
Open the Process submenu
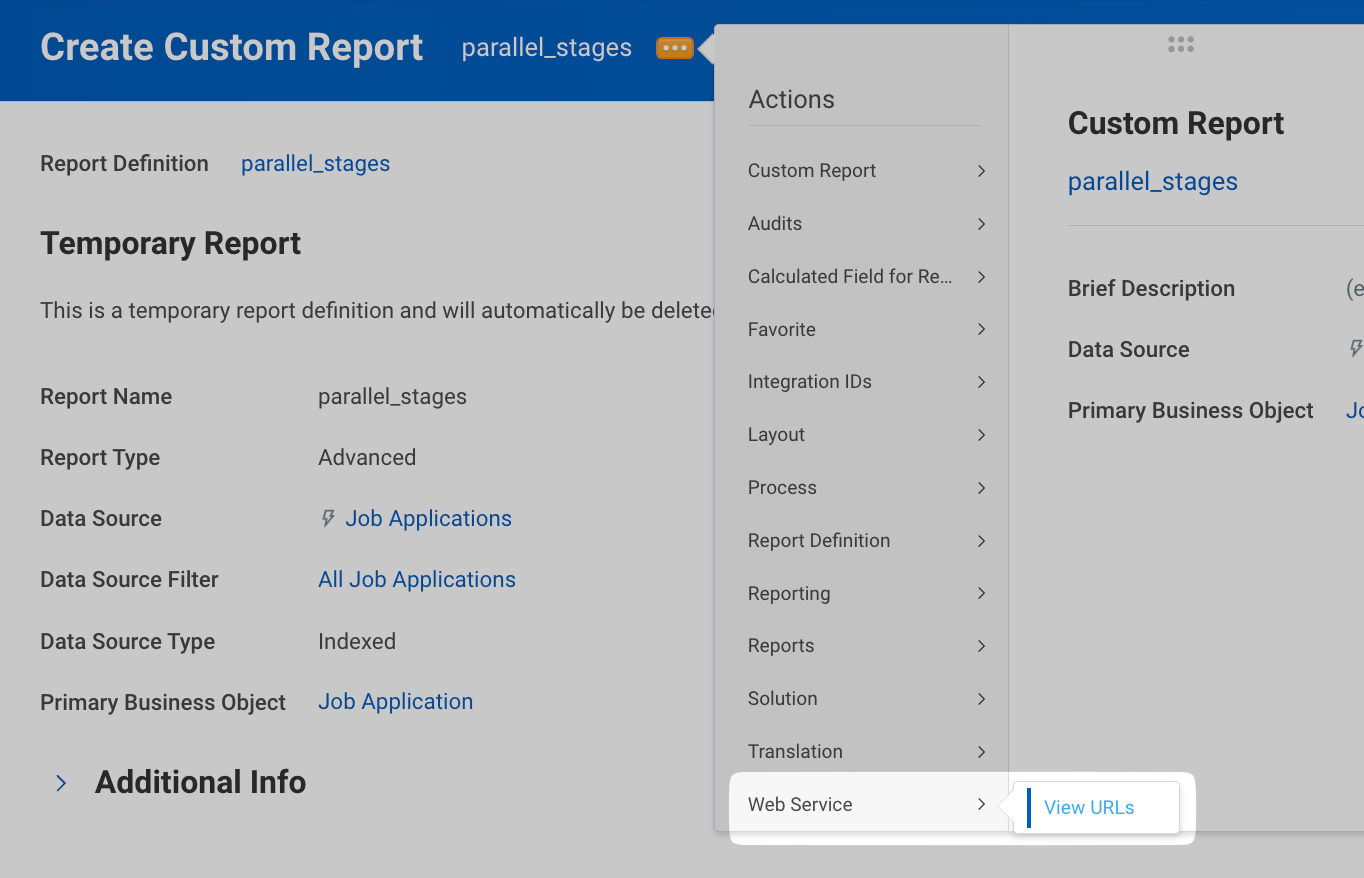click(x=866, y=488)
